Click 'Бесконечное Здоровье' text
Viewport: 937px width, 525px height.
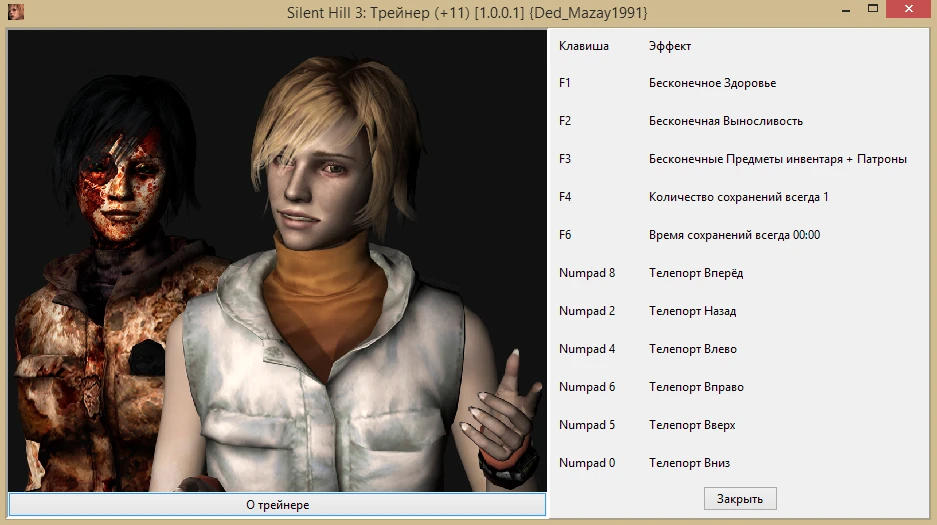[712, 84]
